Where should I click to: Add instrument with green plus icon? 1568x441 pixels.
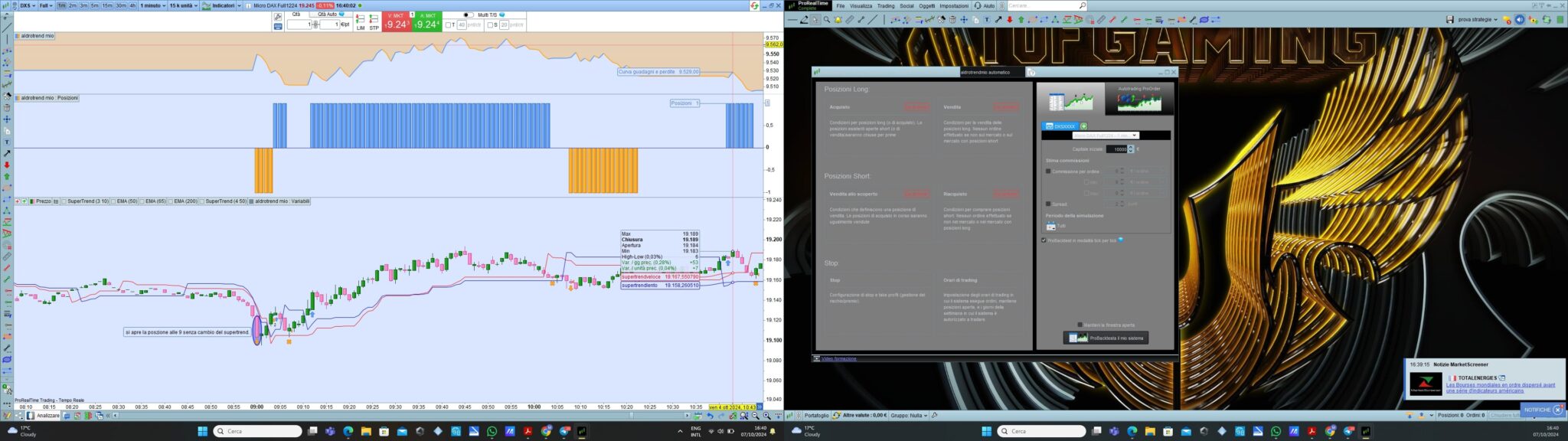[1083, 126]
